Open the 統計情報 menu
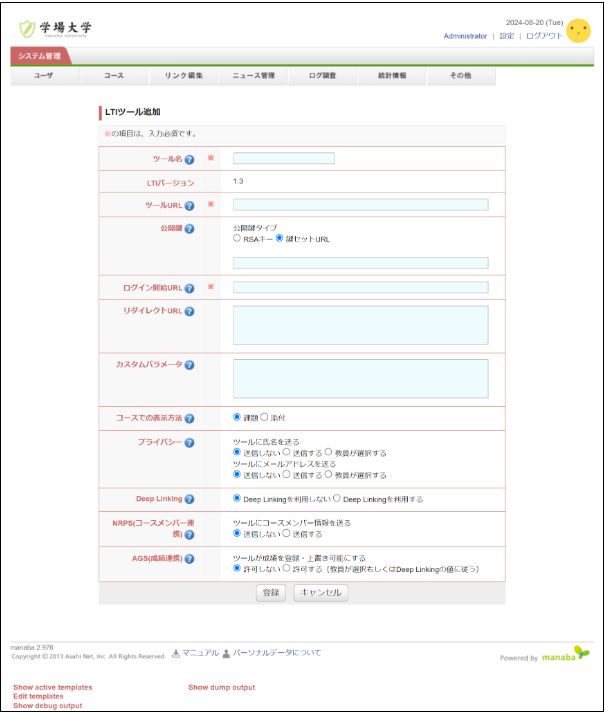605x713 pixels. (x=392, y=75)
